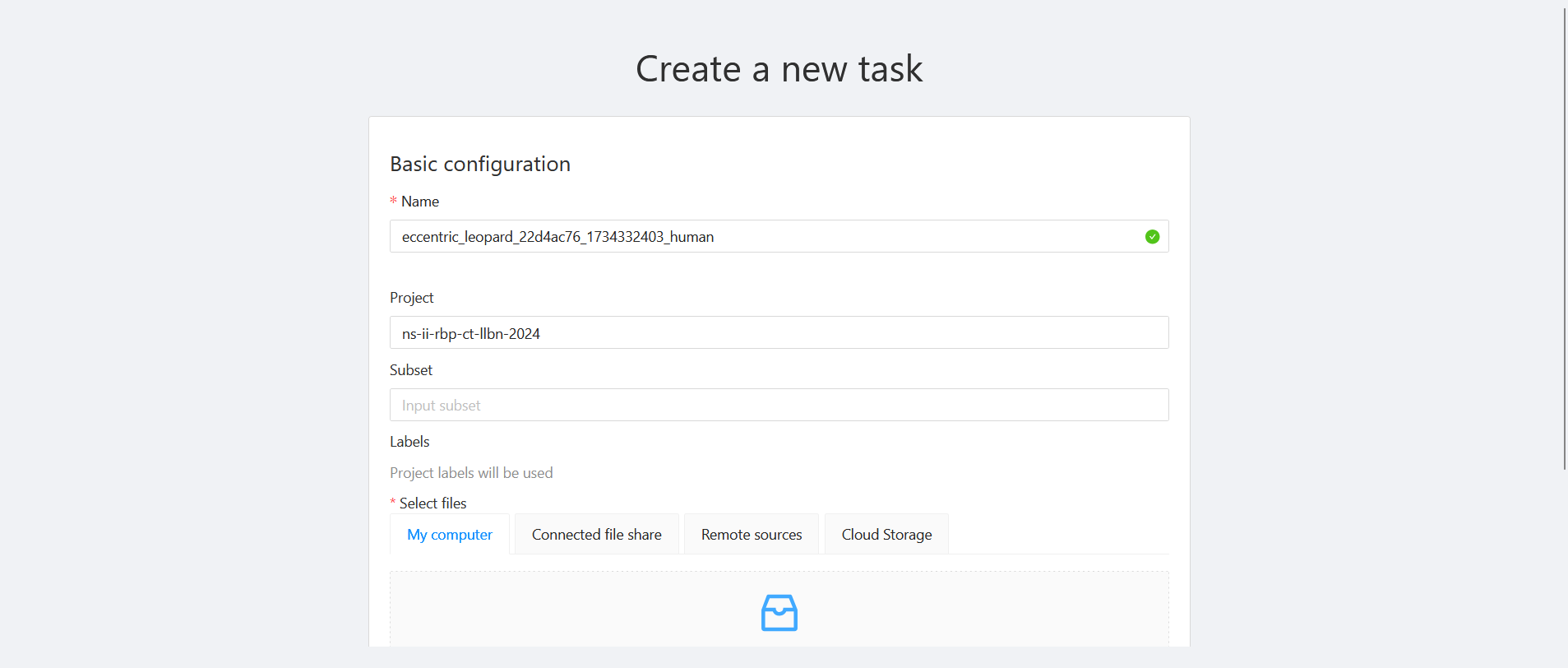
Task: Click the Input subset field
Action: pos(779,405)
